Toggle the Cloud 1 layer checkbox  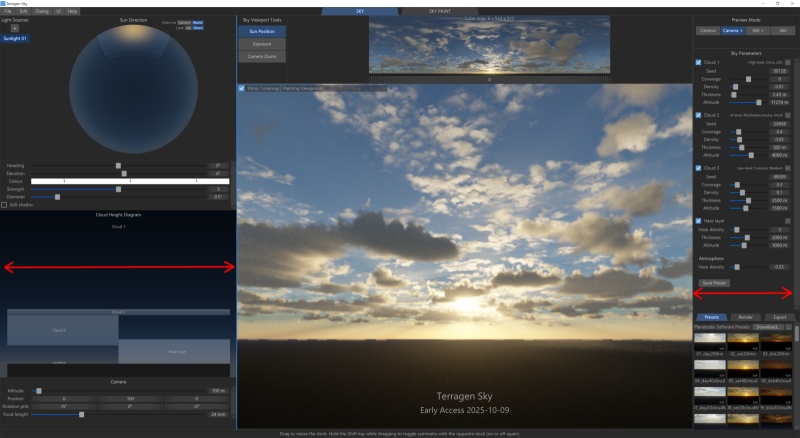pos(698,62)
